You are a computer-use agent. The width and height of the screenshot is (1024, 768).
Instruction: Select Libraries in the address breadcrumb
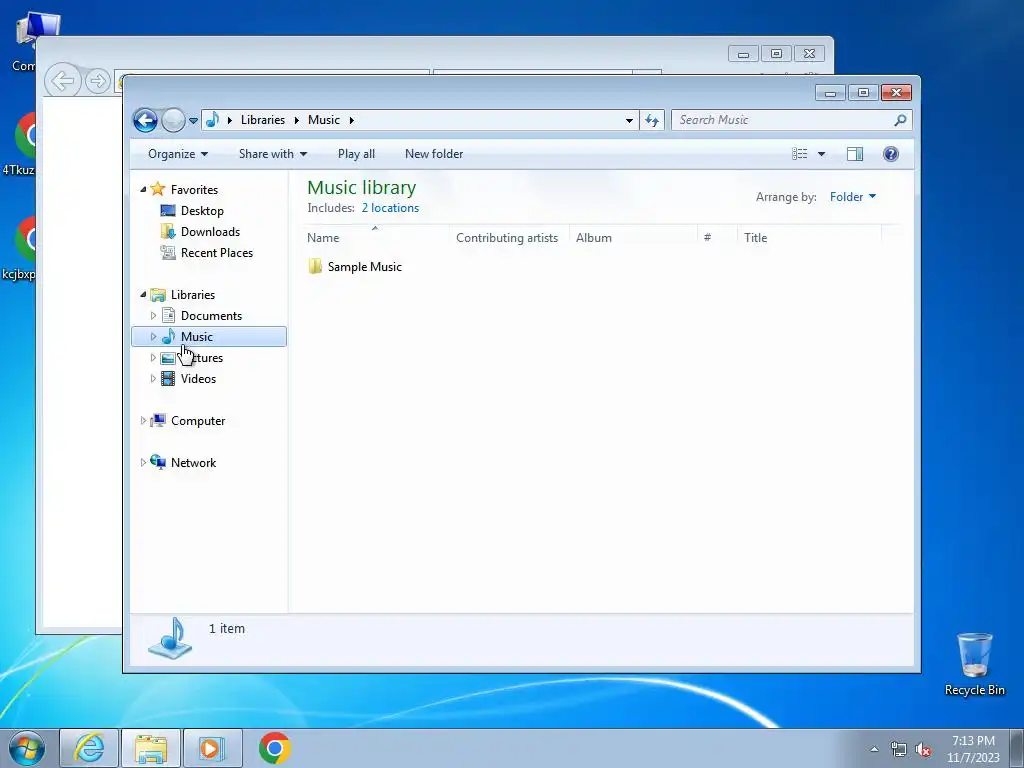pos(263,120)
